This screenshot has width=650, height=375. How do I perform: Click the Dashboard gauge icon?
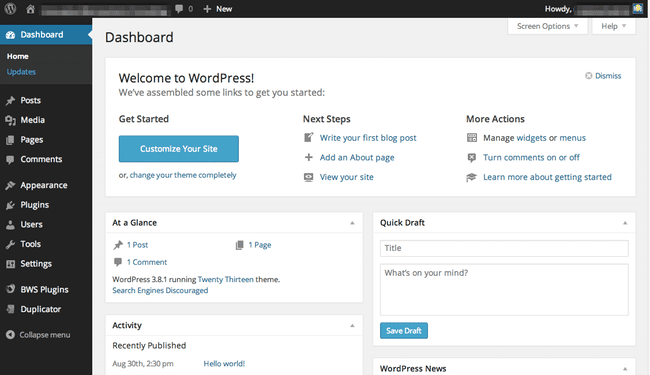(10, 35)
